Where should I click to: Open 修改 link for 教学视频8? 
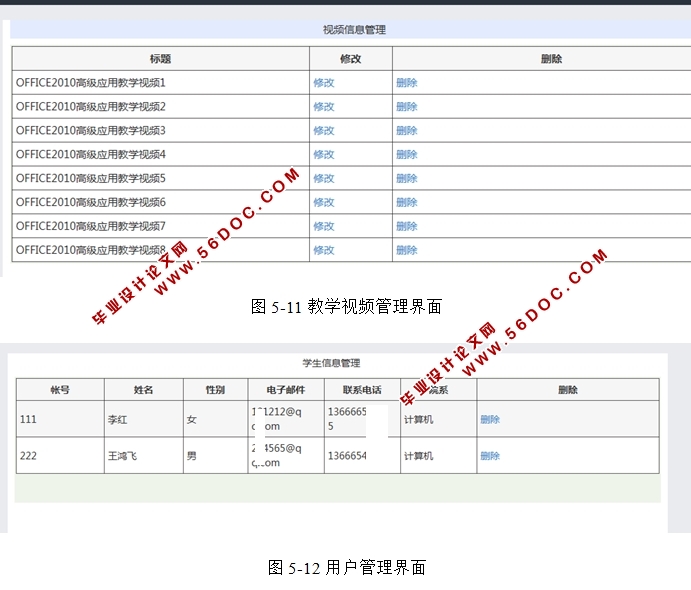click(323, 251)
